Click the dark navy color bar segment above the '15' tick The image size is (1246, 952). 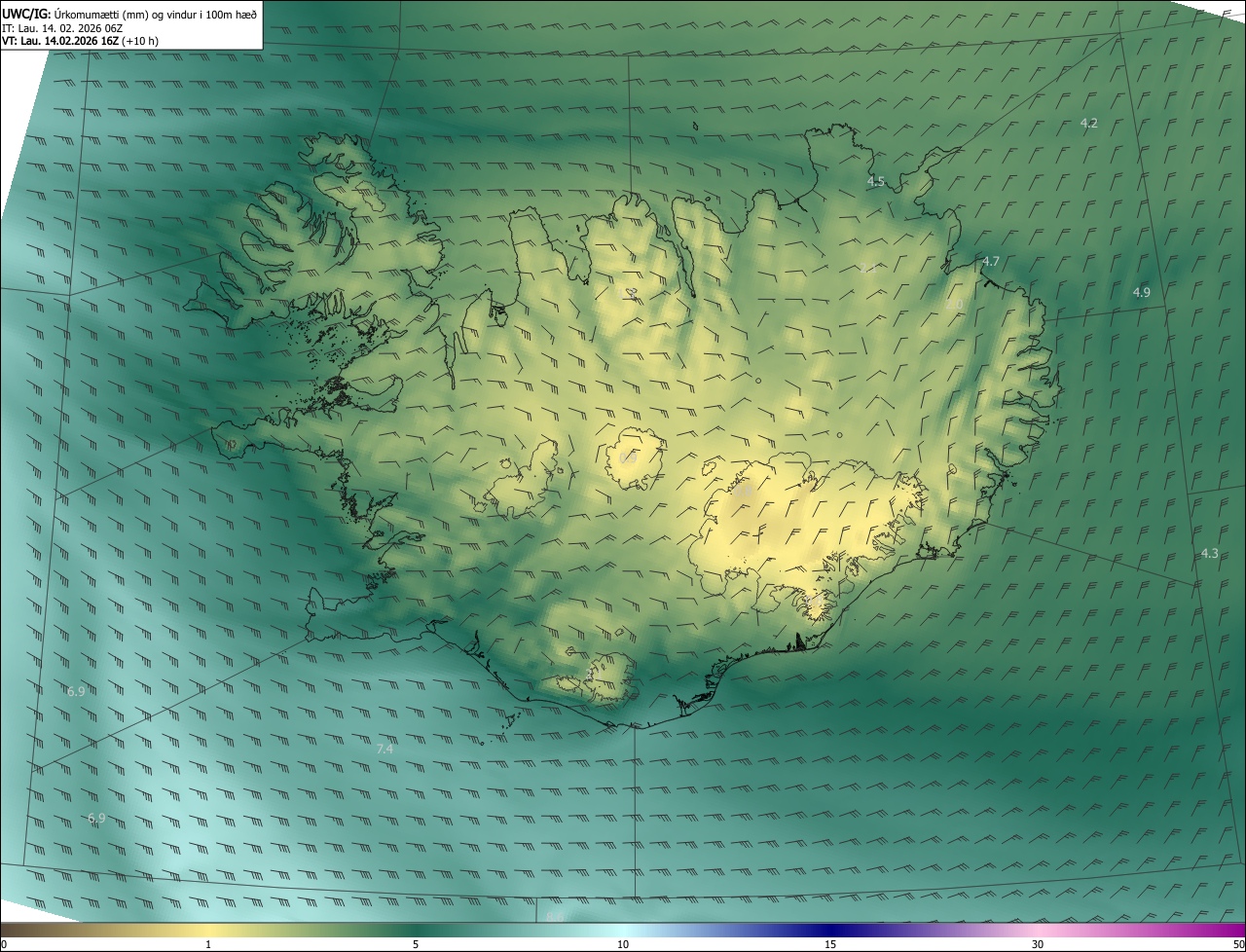[x=830, y=930]
